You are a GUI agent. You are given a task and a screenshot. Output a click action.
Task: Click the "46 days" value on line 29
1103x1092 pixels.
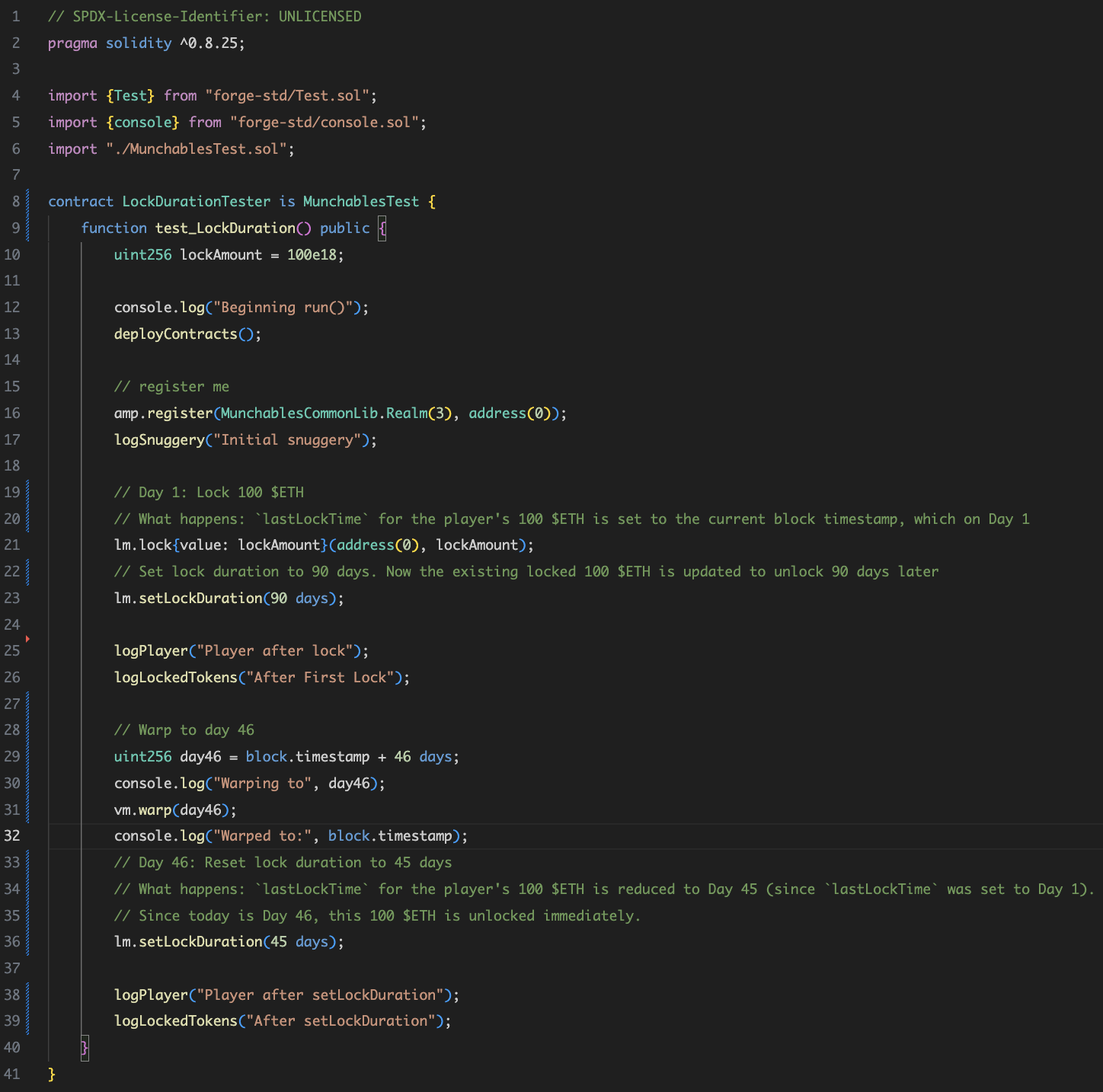coord(424,756)
